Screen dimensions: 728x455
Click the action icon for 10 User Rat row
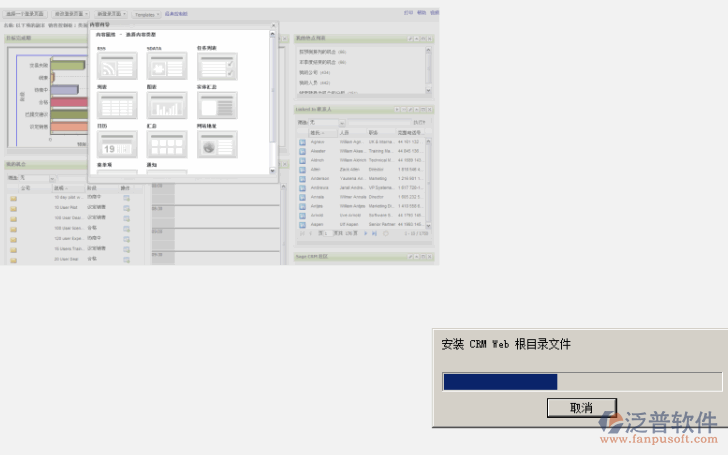pos(127,208)
